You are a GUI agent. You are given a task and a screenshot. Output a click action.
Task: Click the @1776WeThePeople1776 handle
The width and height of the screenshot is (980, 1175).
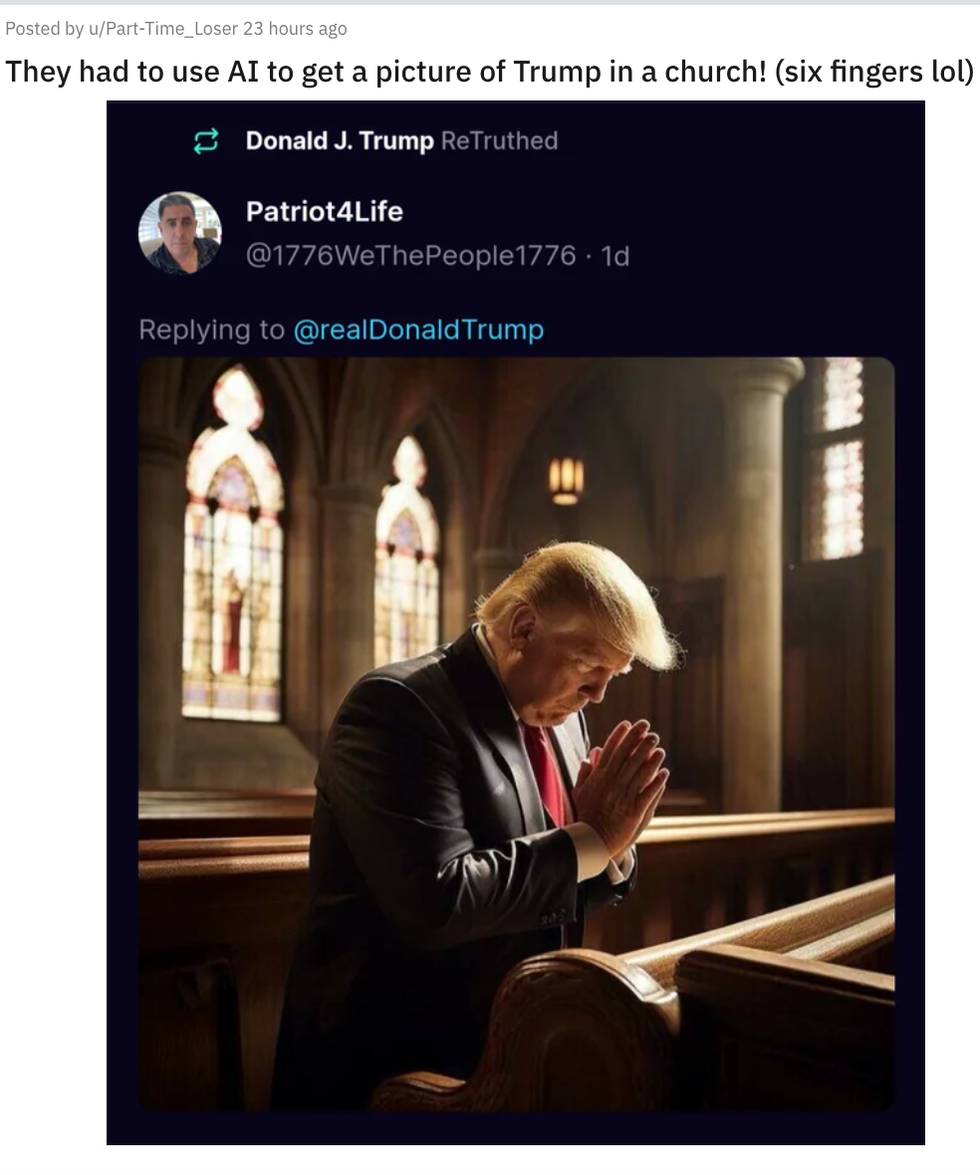[x=411, y=256]
